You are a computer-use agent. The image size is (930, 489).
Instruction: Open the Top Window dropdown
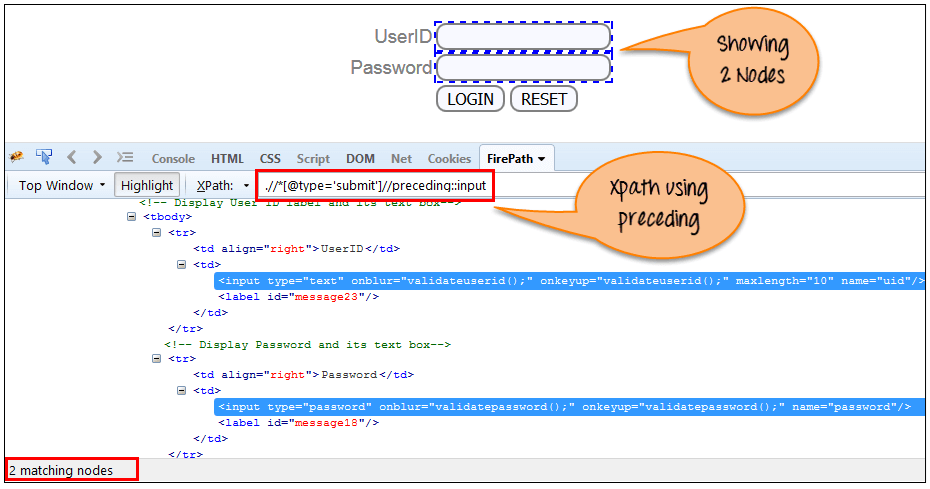pos(62,185)
